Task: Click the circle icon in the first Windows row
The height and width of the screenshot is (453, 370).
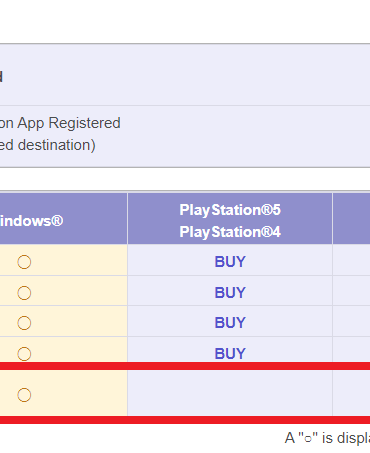Action: tap(24, 262)
